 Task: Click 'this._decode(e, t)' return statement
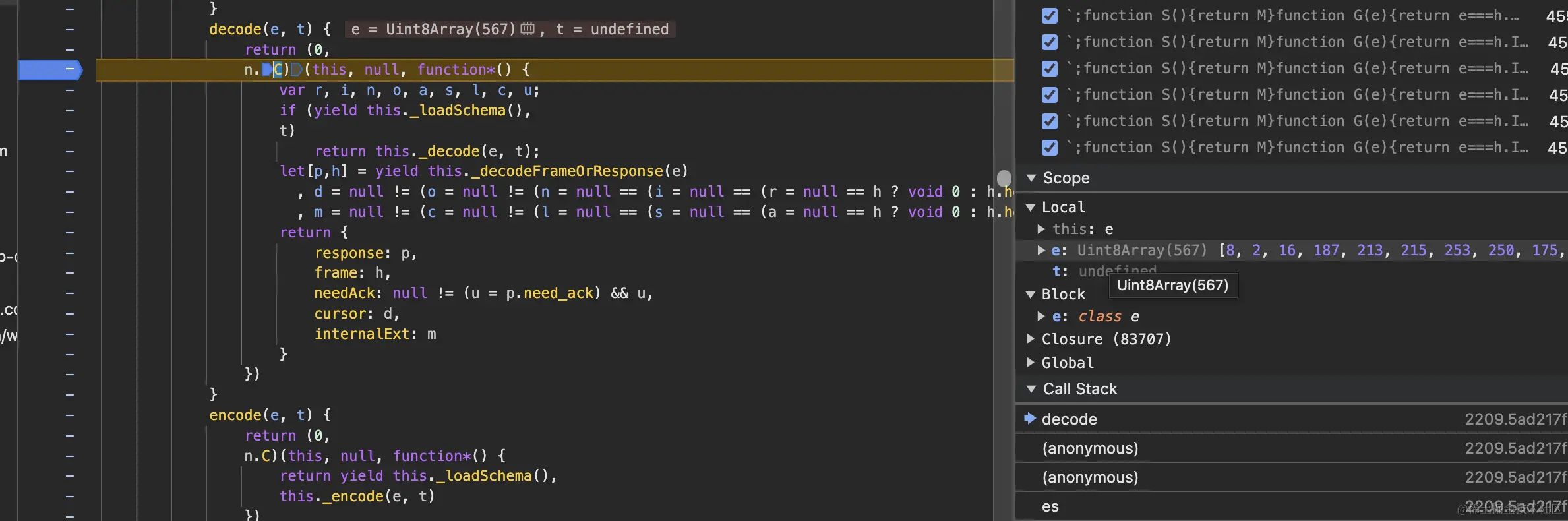[x=427, y=151]
